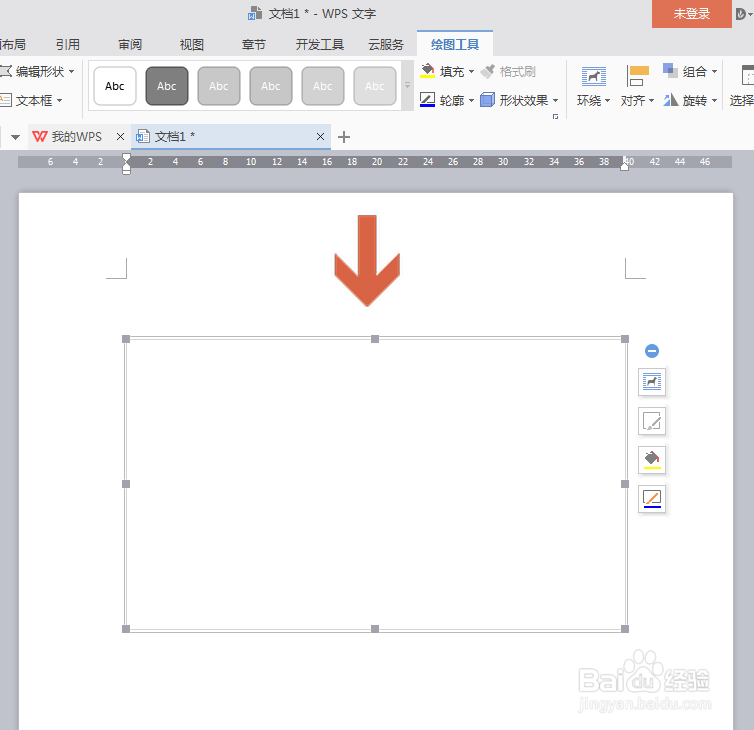Click the 轮廓 outline icon
Screen dimensions: 754x730
pos(427,100)
